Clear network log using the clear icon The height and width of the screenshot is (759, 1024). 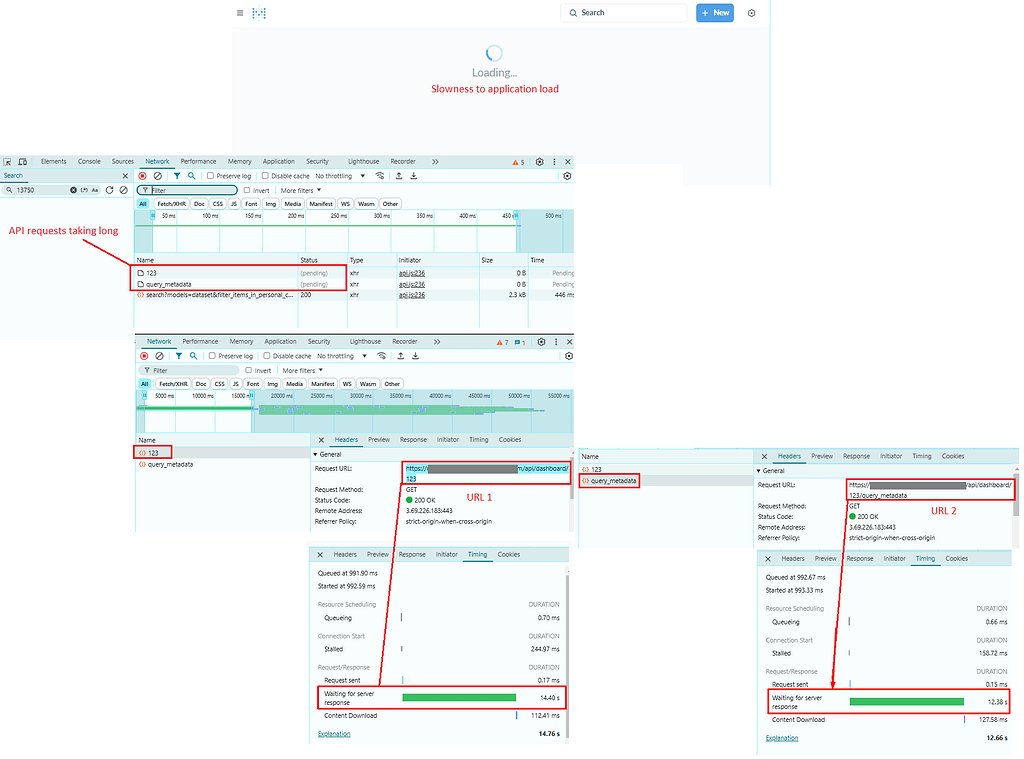click(157, 175)
